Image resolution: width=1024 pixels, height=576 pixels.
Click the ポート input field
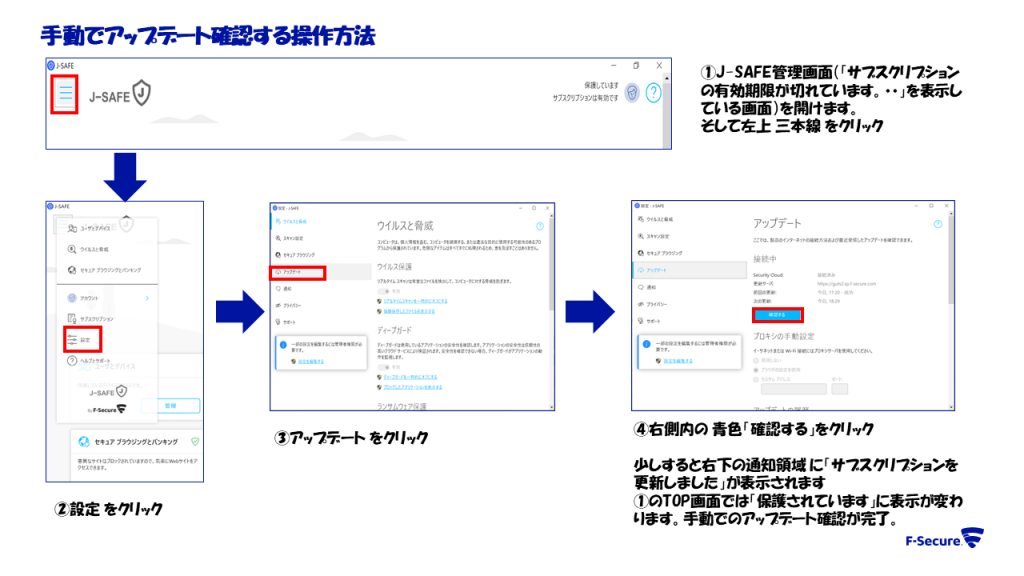click(x=839, y=389)
